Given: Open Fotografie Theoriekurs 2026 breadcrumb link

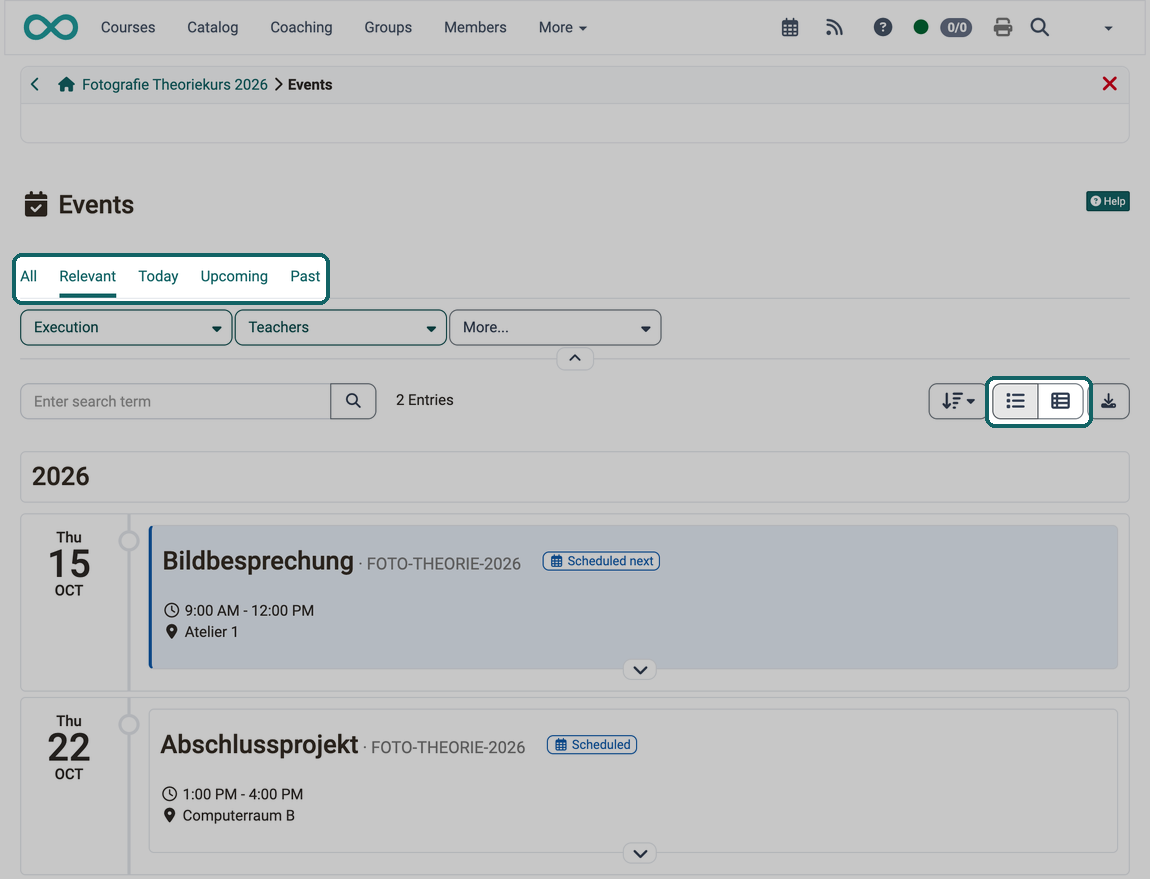Looking at the screenshot, I should coord(175,84).
